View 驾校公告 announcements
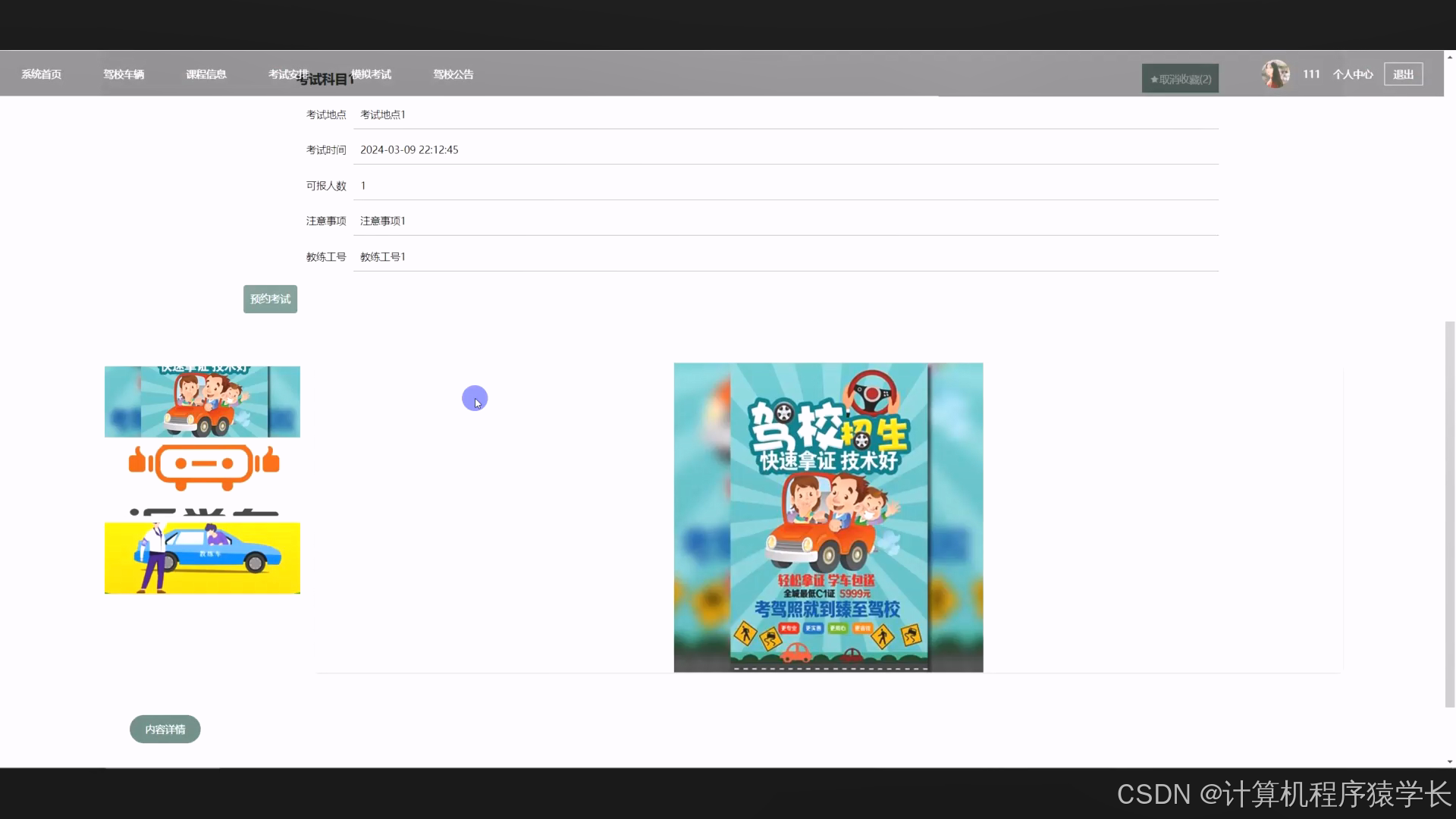The width and height of the screenshot is (1456, 819). tap(453, 74)
